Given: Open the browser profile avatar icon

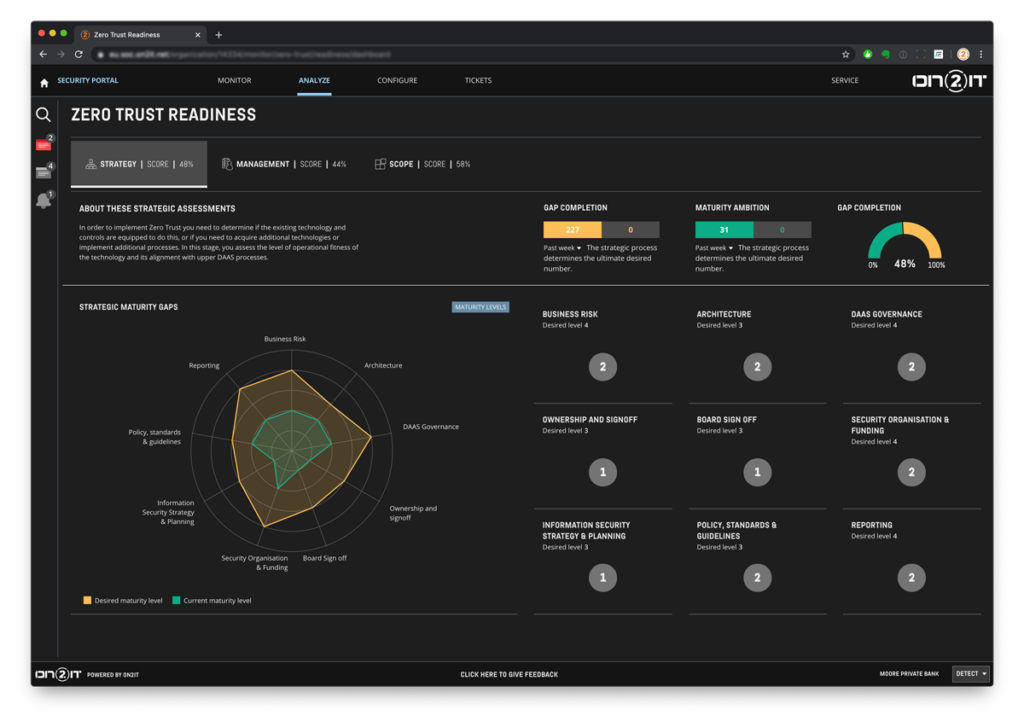Looking at the screenshot, I should click(963, 54).
